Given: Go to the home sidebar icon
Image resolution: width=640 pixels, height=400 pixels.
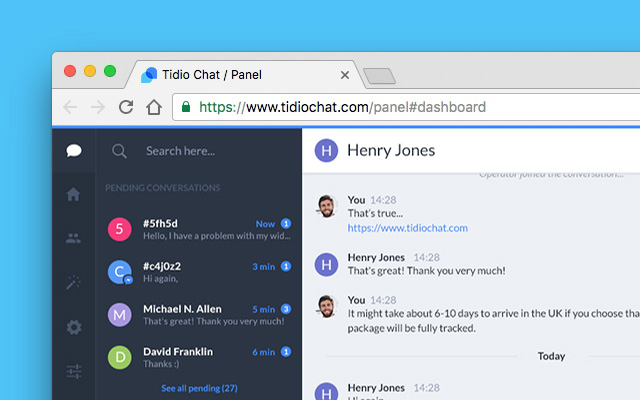Looking at the screenshot, I should (73, 194).
